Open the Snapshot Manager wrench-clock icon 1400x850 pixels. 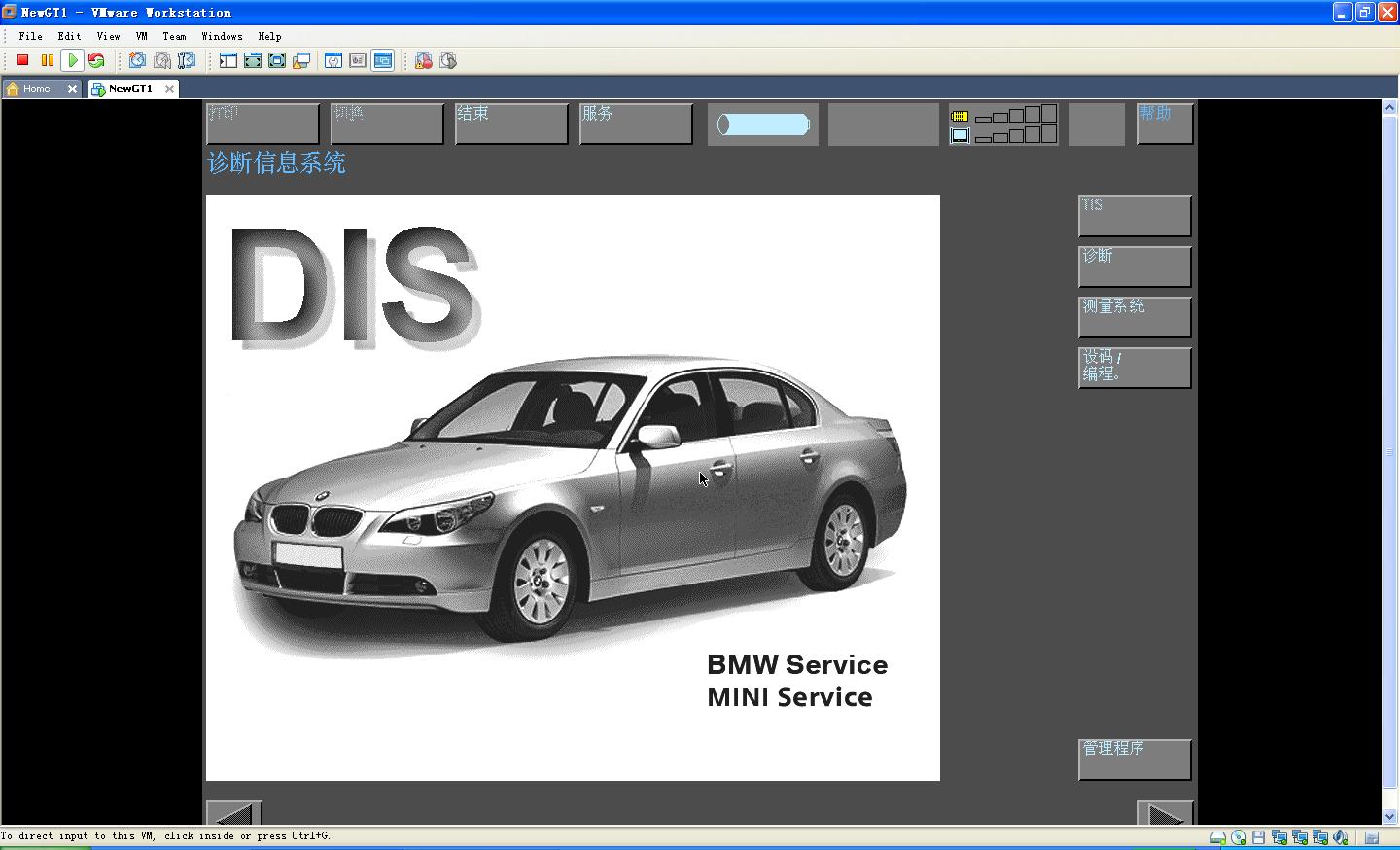pyautogui.click(x=186, y=60)
